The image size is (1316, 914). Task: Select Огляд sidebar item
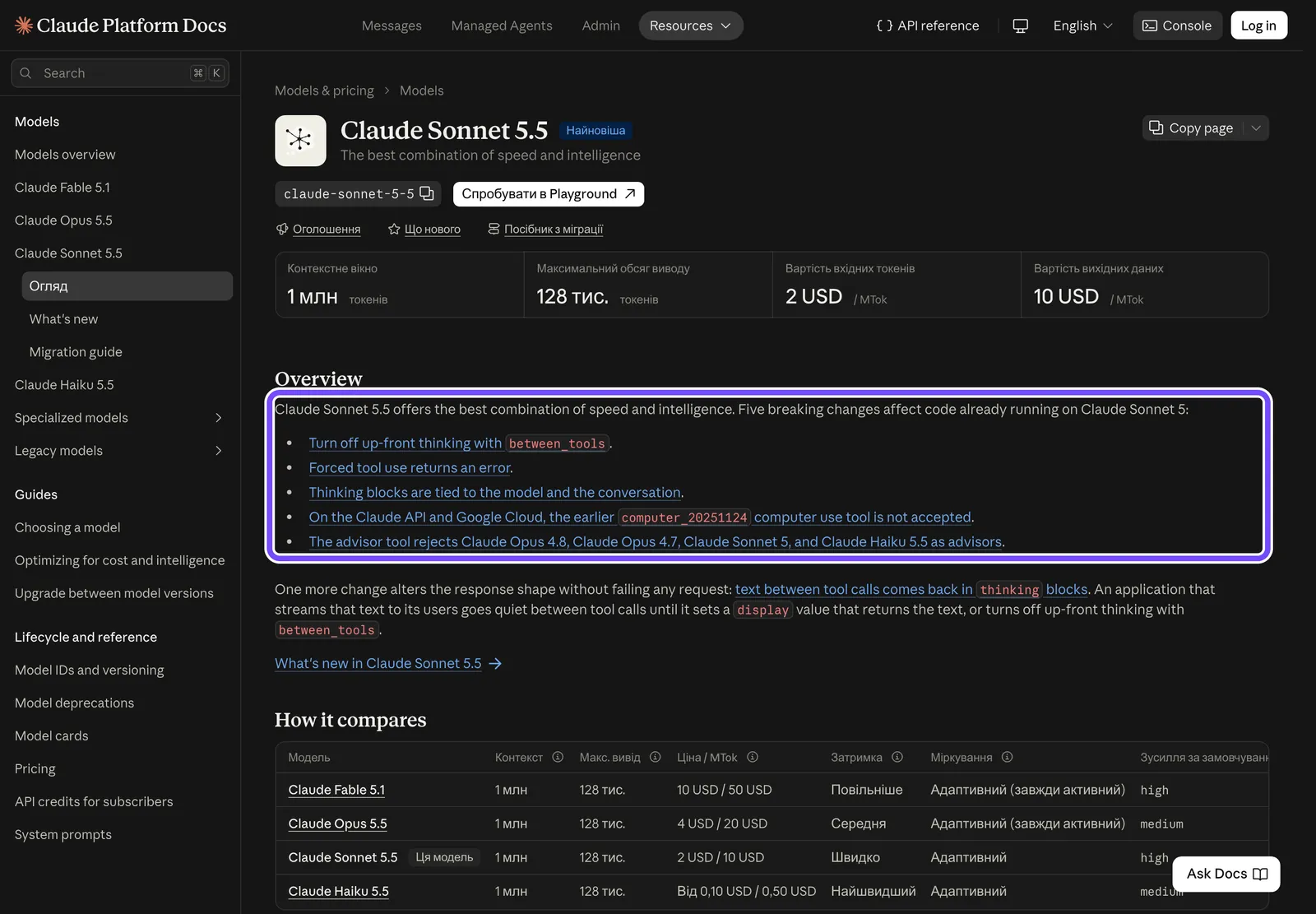[127, 286]
